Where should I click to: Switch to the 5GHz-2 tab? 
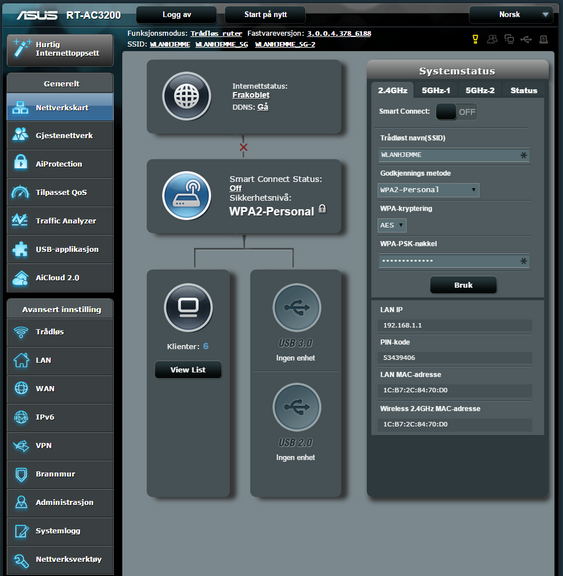pyautogui.click(x=480, y=90)
